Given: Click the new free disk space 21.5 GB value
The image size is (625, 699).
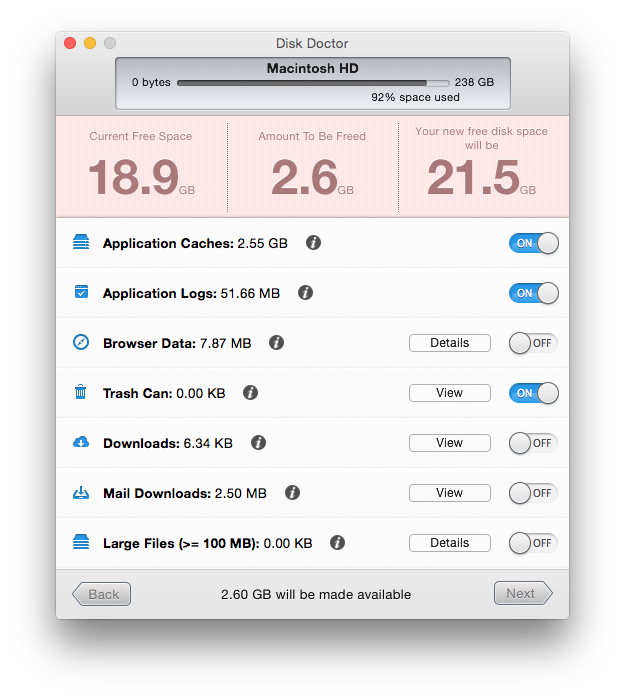Looking at the screenshot, I should [481, 177].
